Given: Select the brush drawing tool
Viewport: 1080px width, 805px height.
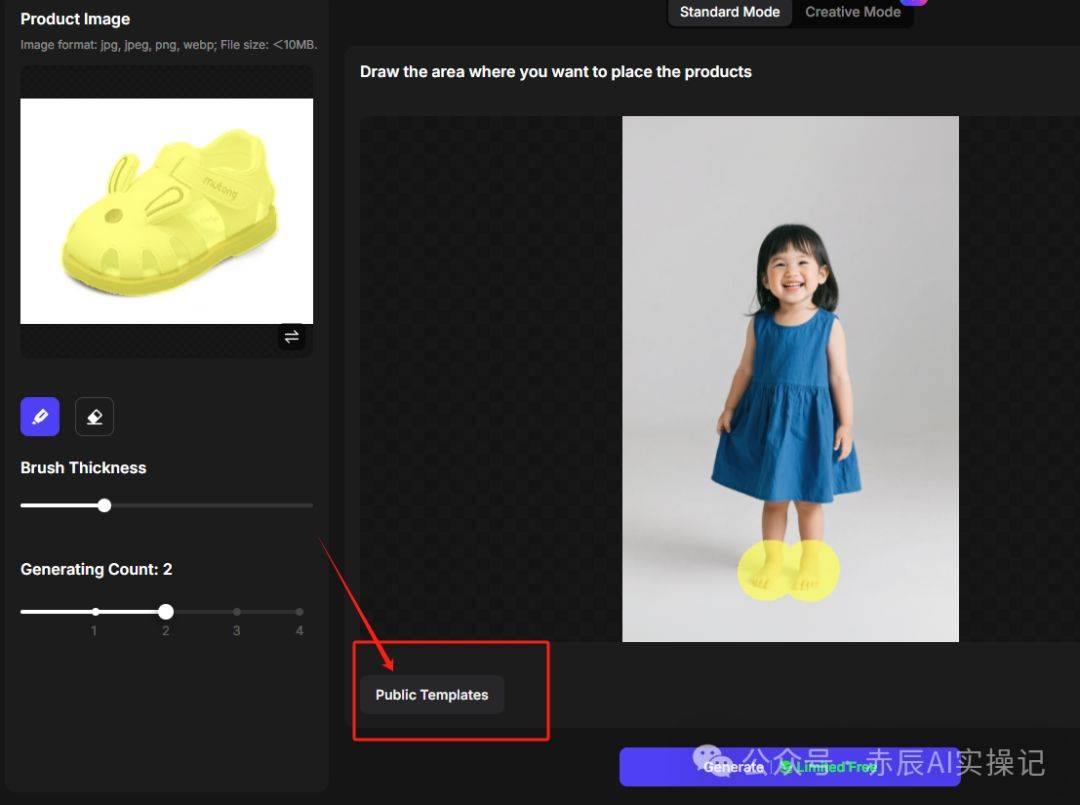Looking at the screenshot, I should [x=40, y=417].
